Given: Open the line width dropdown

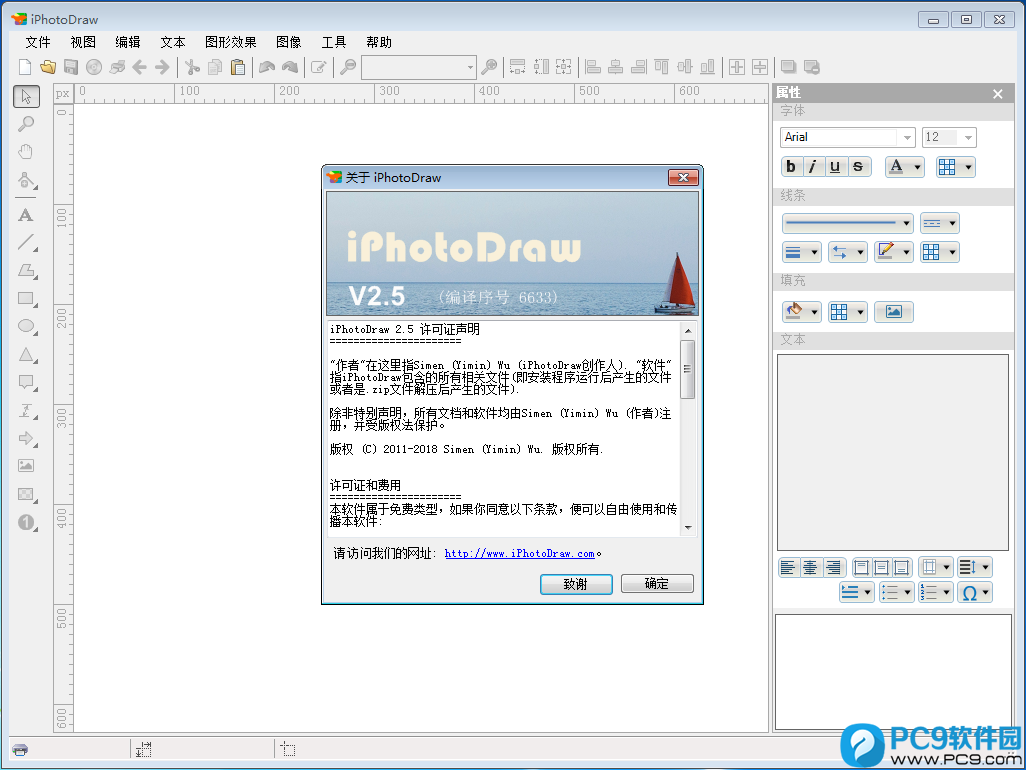Looking at the screenshot, I should 802,252.
